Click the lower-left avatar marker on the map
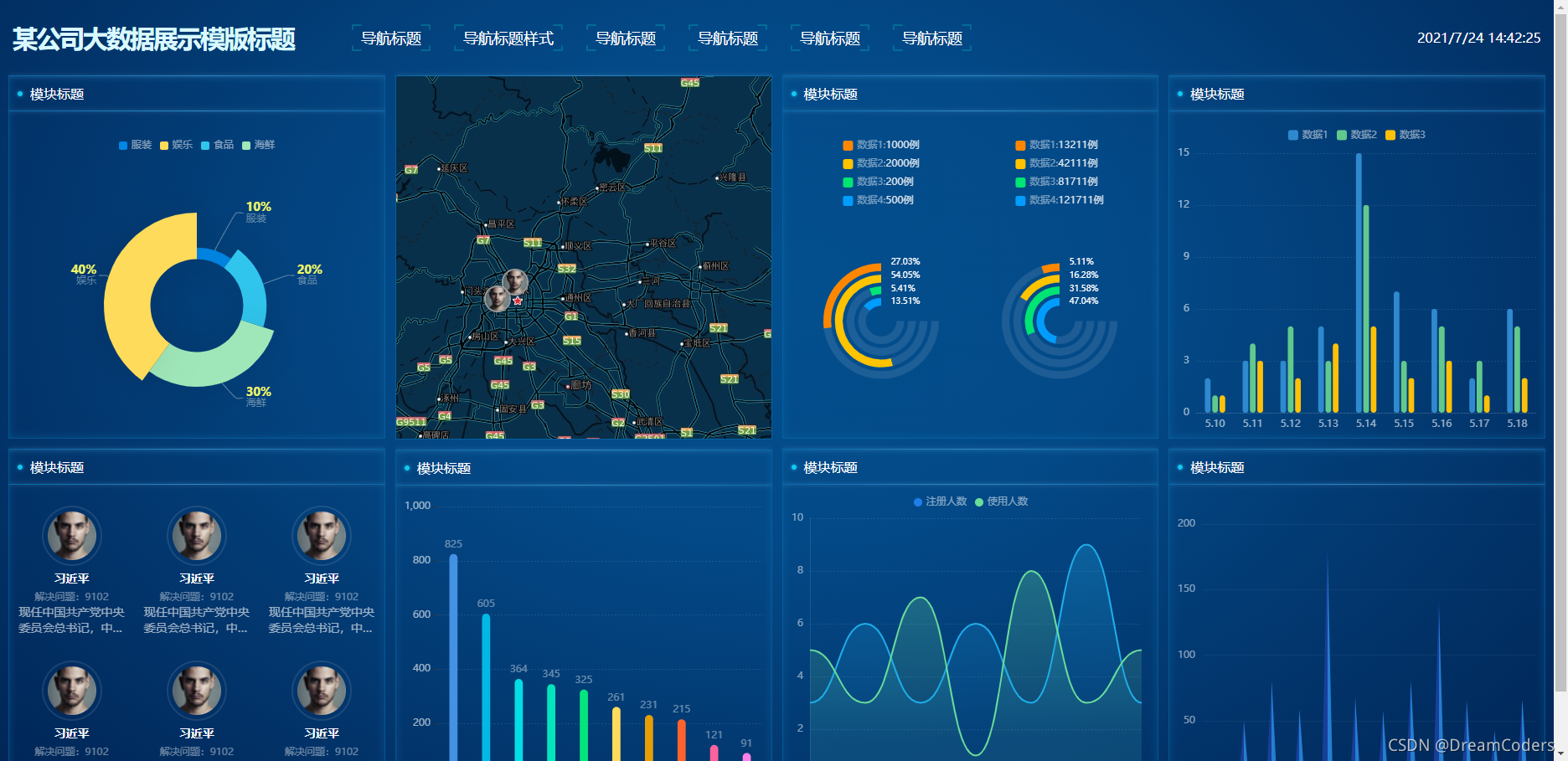This screenshot has height=761, width=1568. tap(497, 299)
